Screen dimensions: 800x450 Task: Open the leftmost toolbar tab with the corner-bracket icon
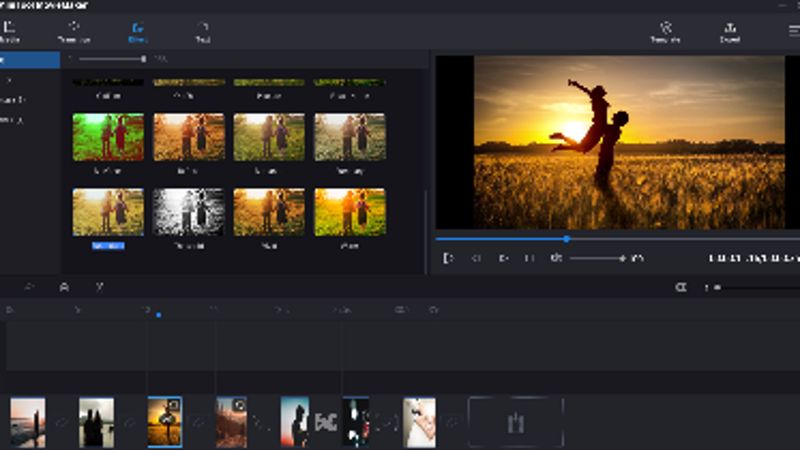(x=9, y=32)
